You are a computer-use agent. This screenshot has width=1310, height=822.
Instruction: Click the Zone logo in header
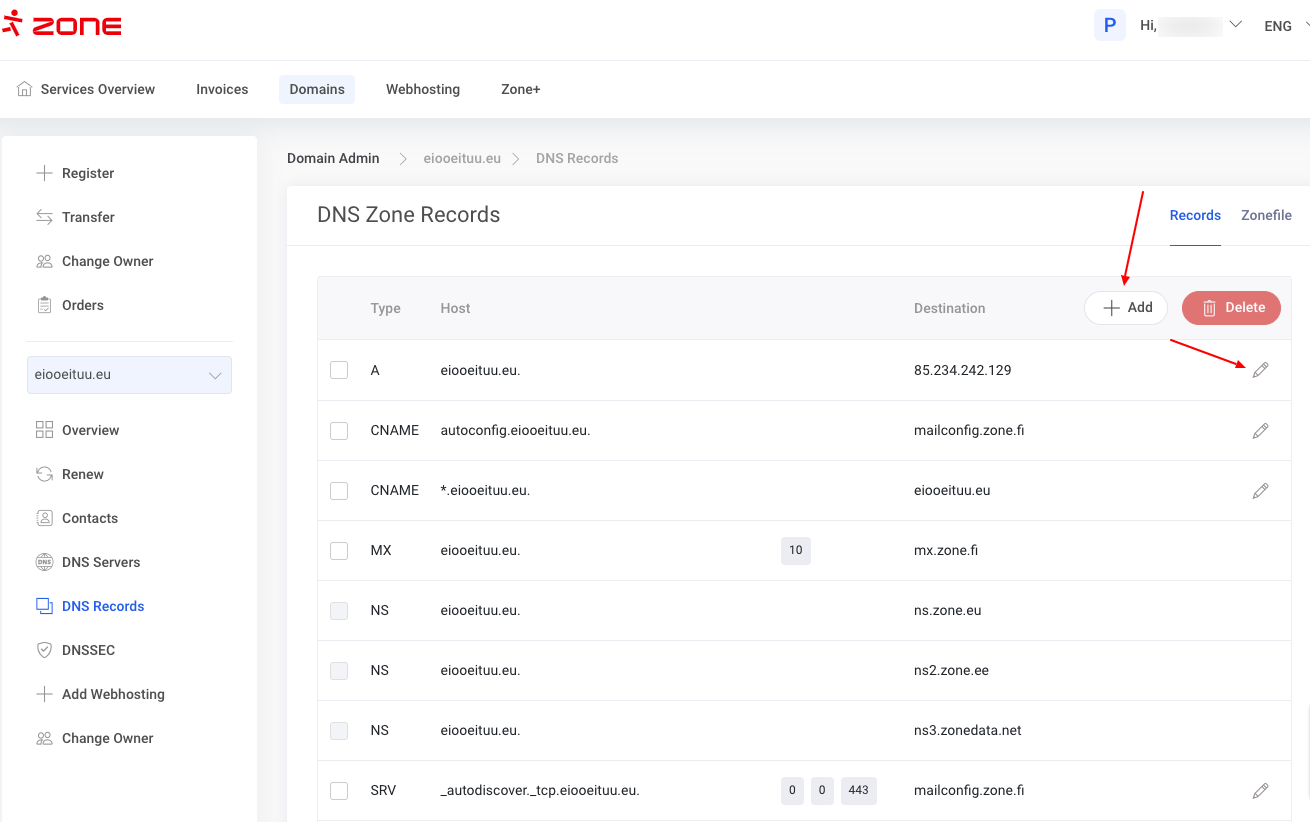click(62, 26)
